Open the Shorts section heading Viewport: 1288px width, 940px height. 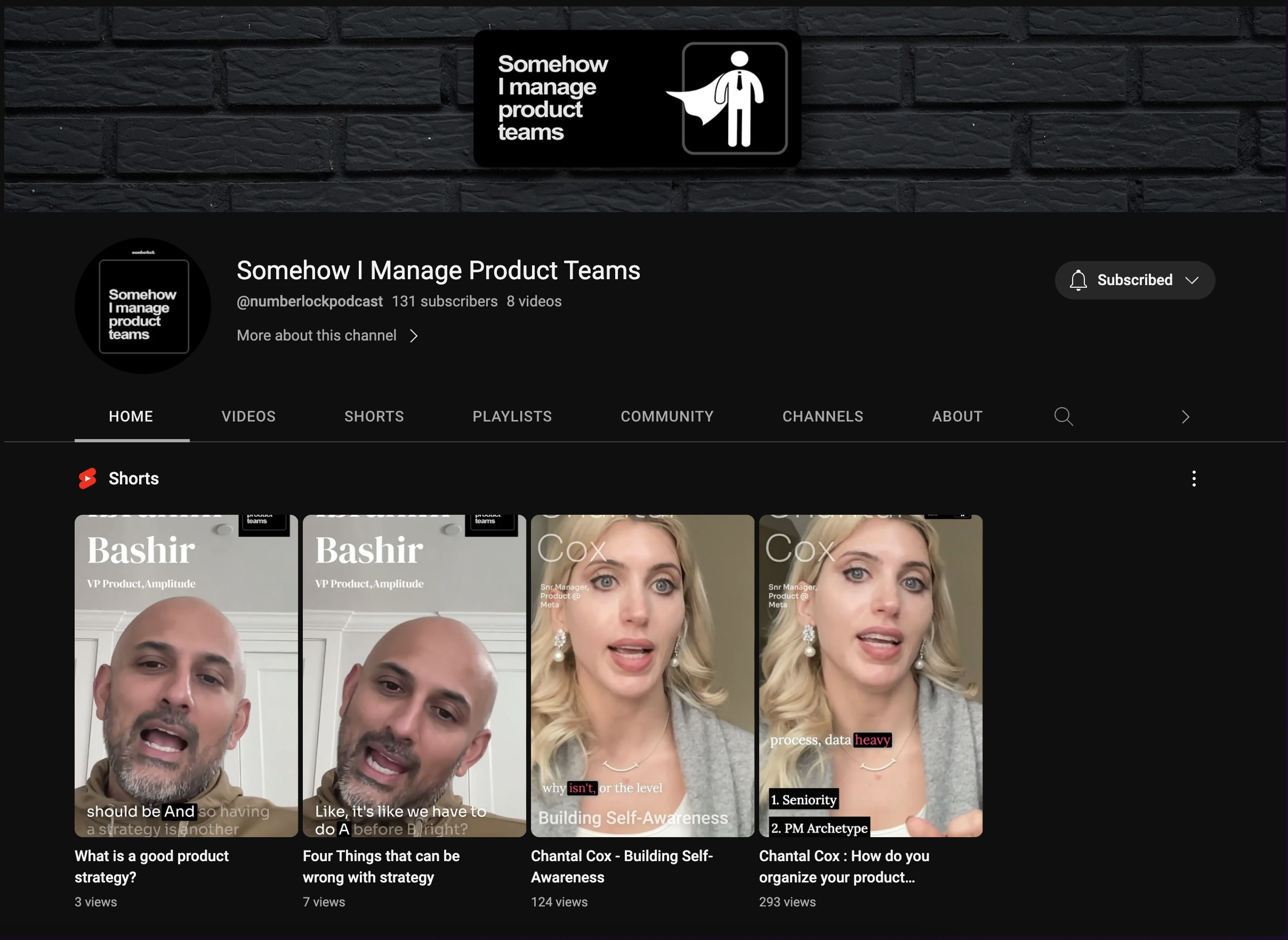[134, 479]
